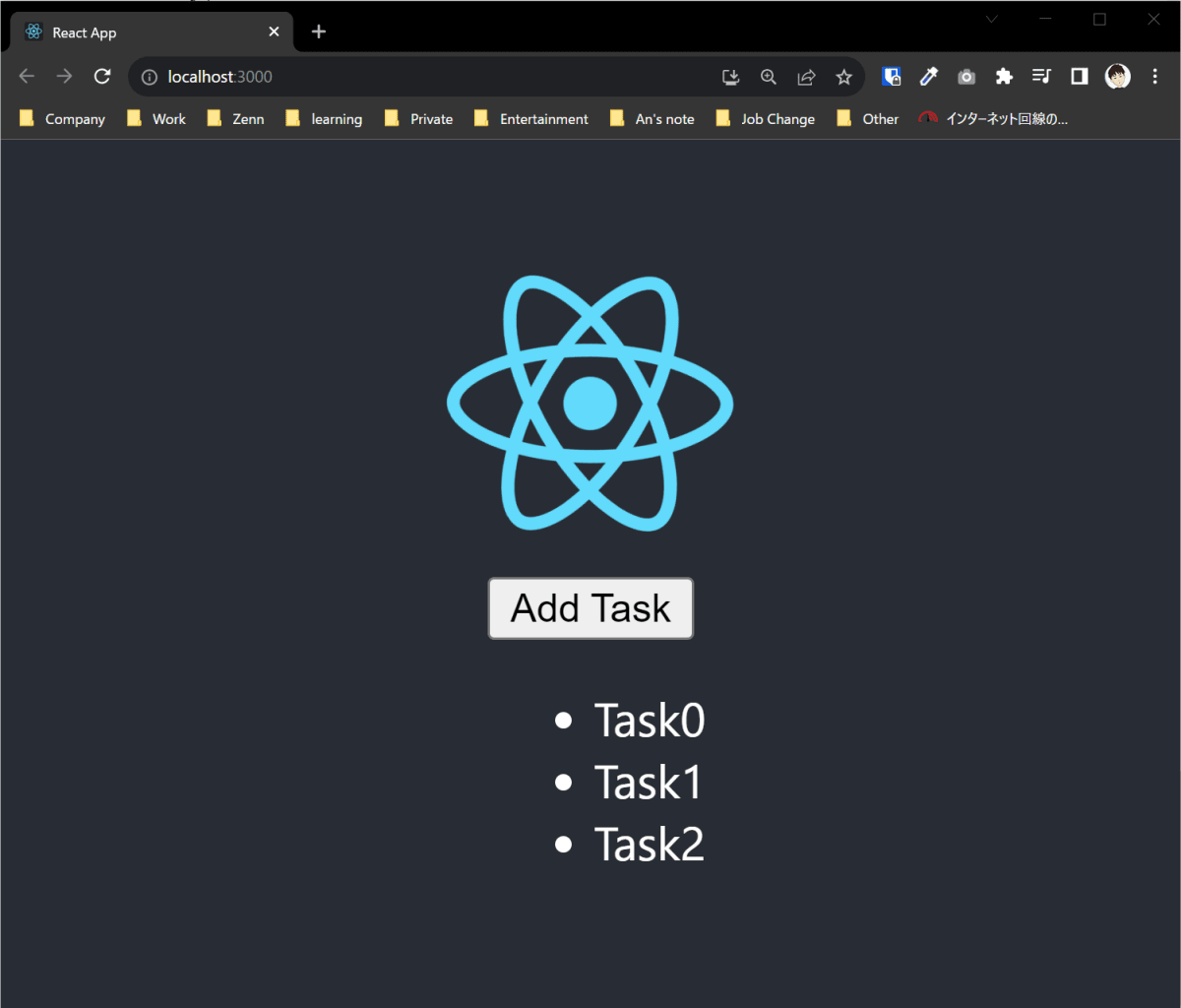Screen dimensions: 1181x1008
Task: Open the Private bookmark folder
Action: [419, 119]
